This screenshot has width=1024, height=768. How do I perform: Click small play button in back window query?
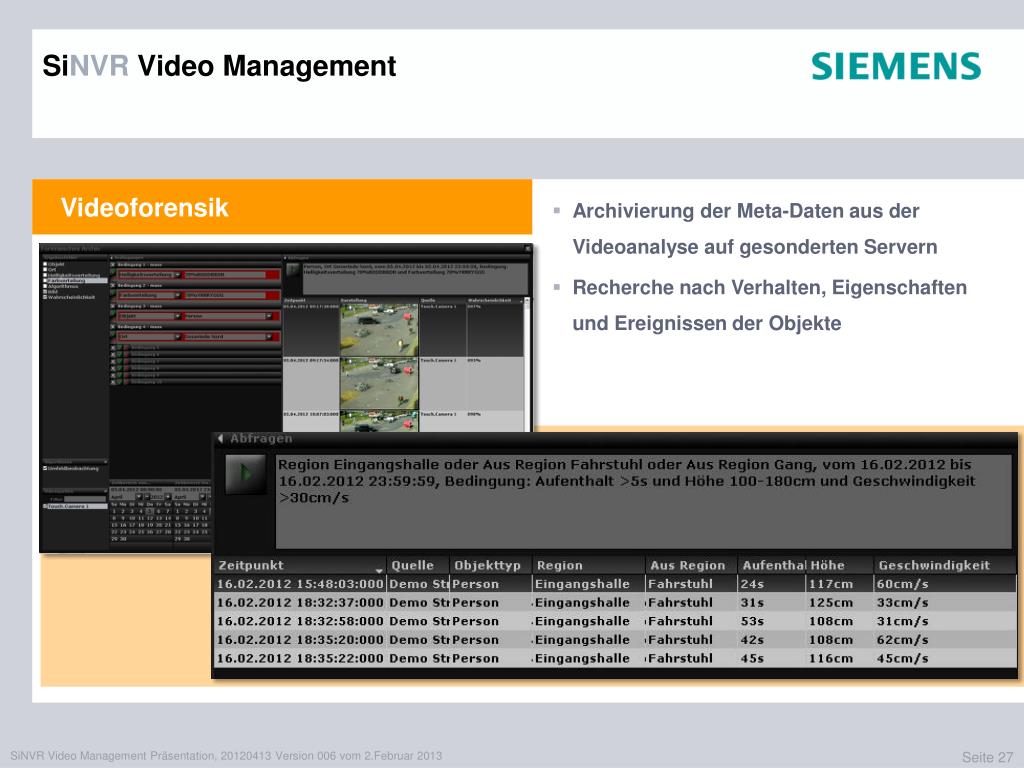293,268
